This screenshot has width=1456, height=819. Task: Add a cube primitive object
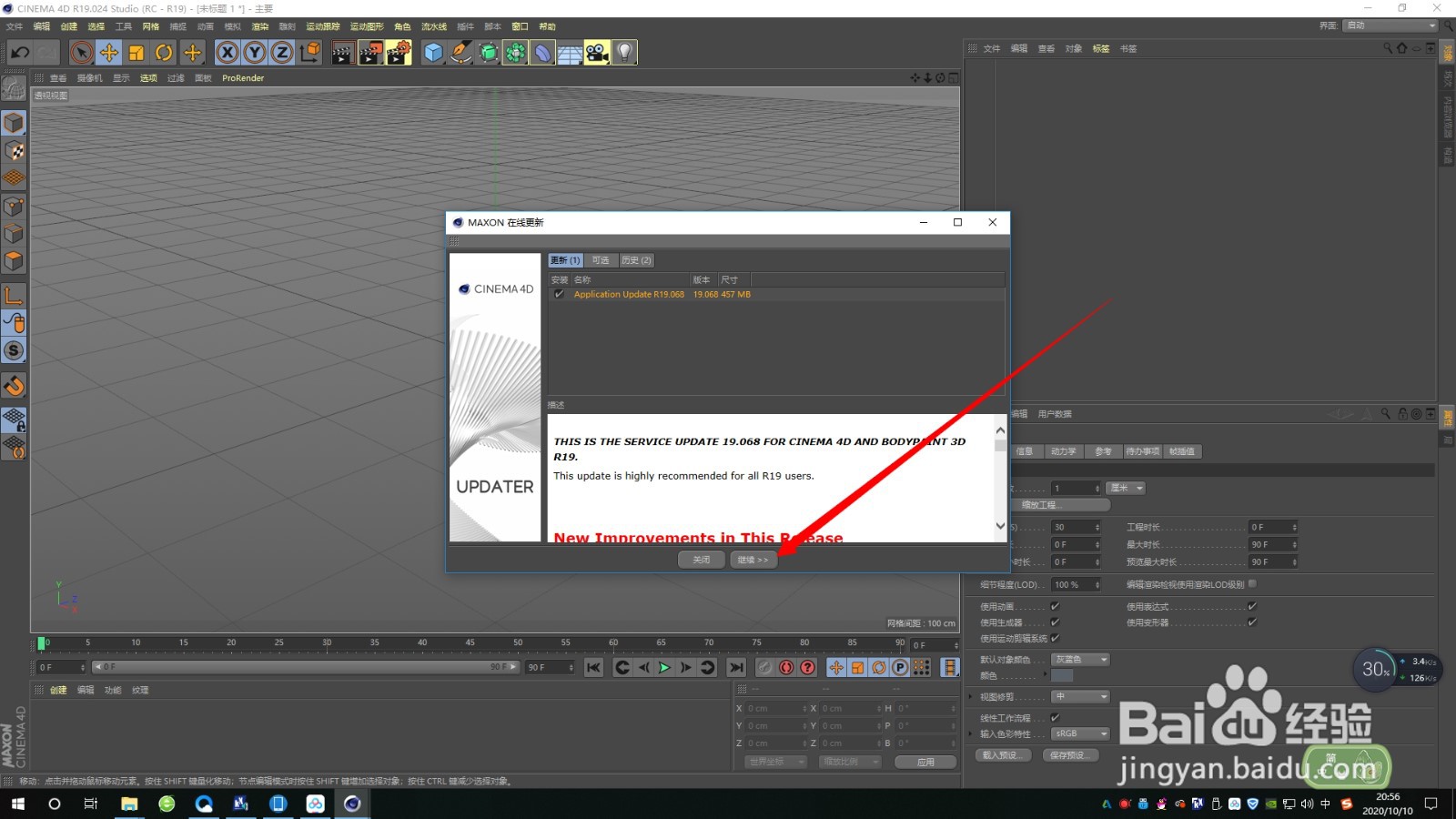(433, 53)
